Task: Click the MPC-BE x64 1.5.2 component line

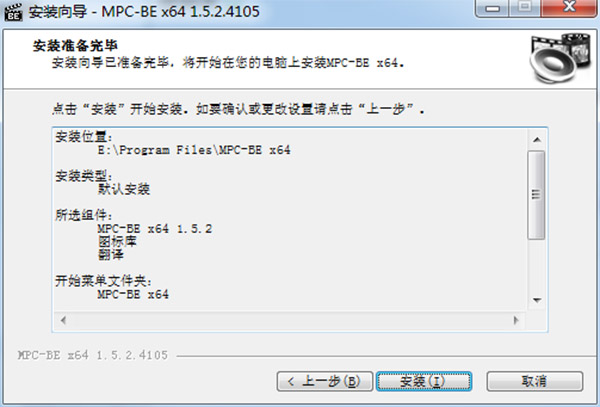Action: [155, 229]
